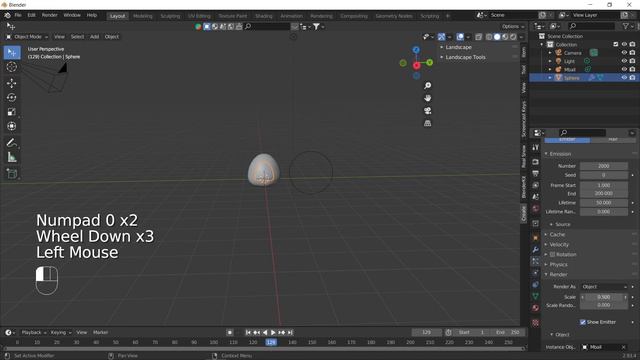Expand the Landscape Tools panel
This screenshot has height=360, width=640.
(x=466, y=57)
